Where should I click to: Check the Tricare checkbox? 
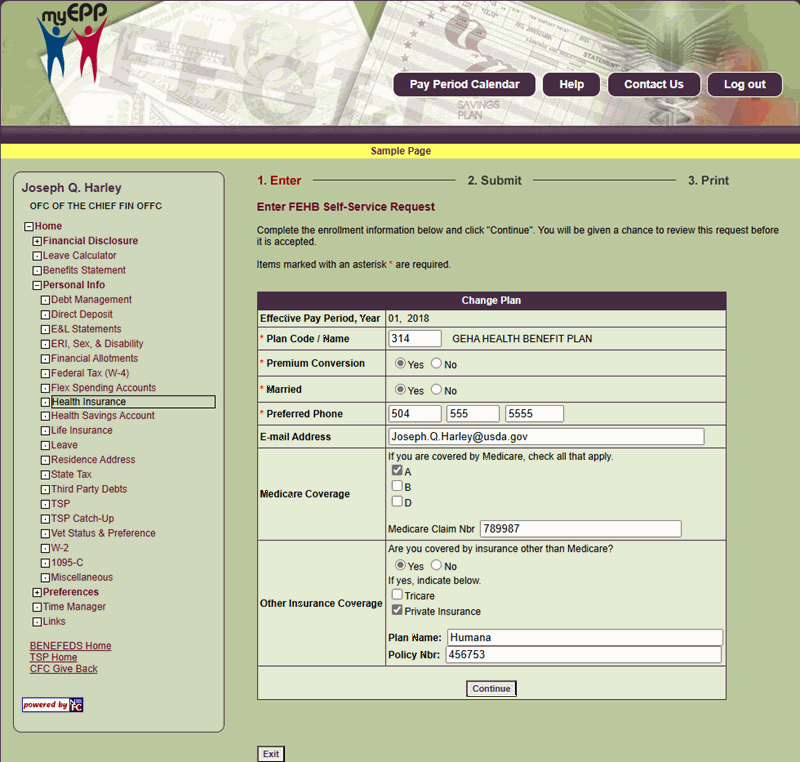(397, 595)
